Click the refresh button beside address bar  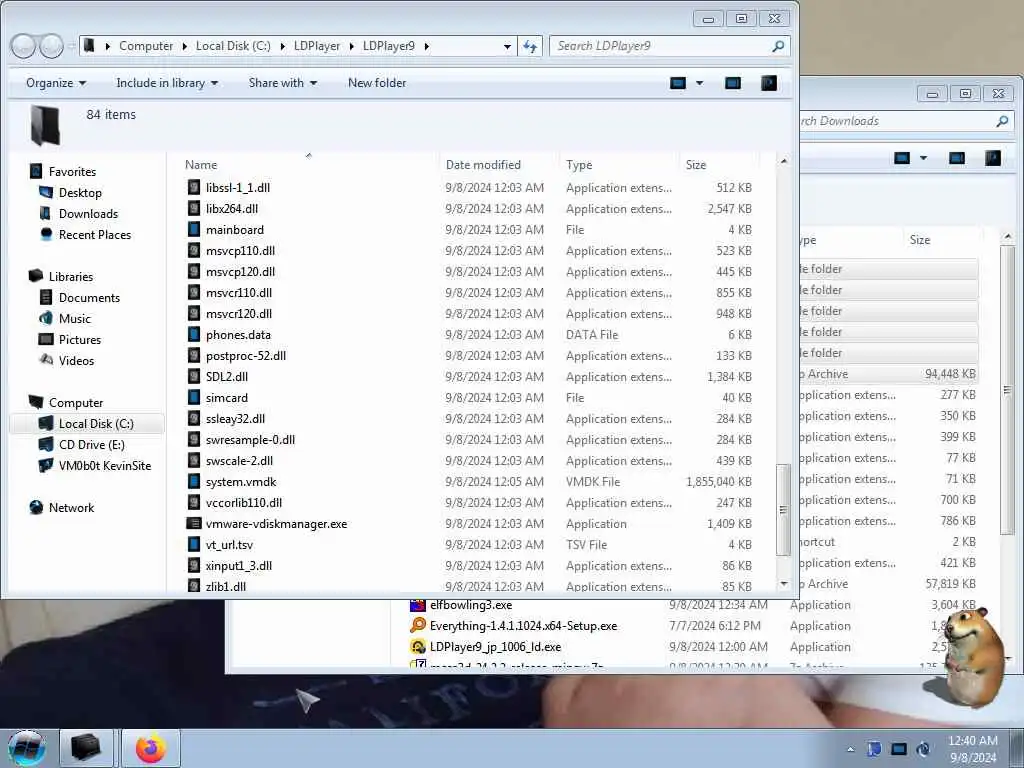[x=530, y=46]
